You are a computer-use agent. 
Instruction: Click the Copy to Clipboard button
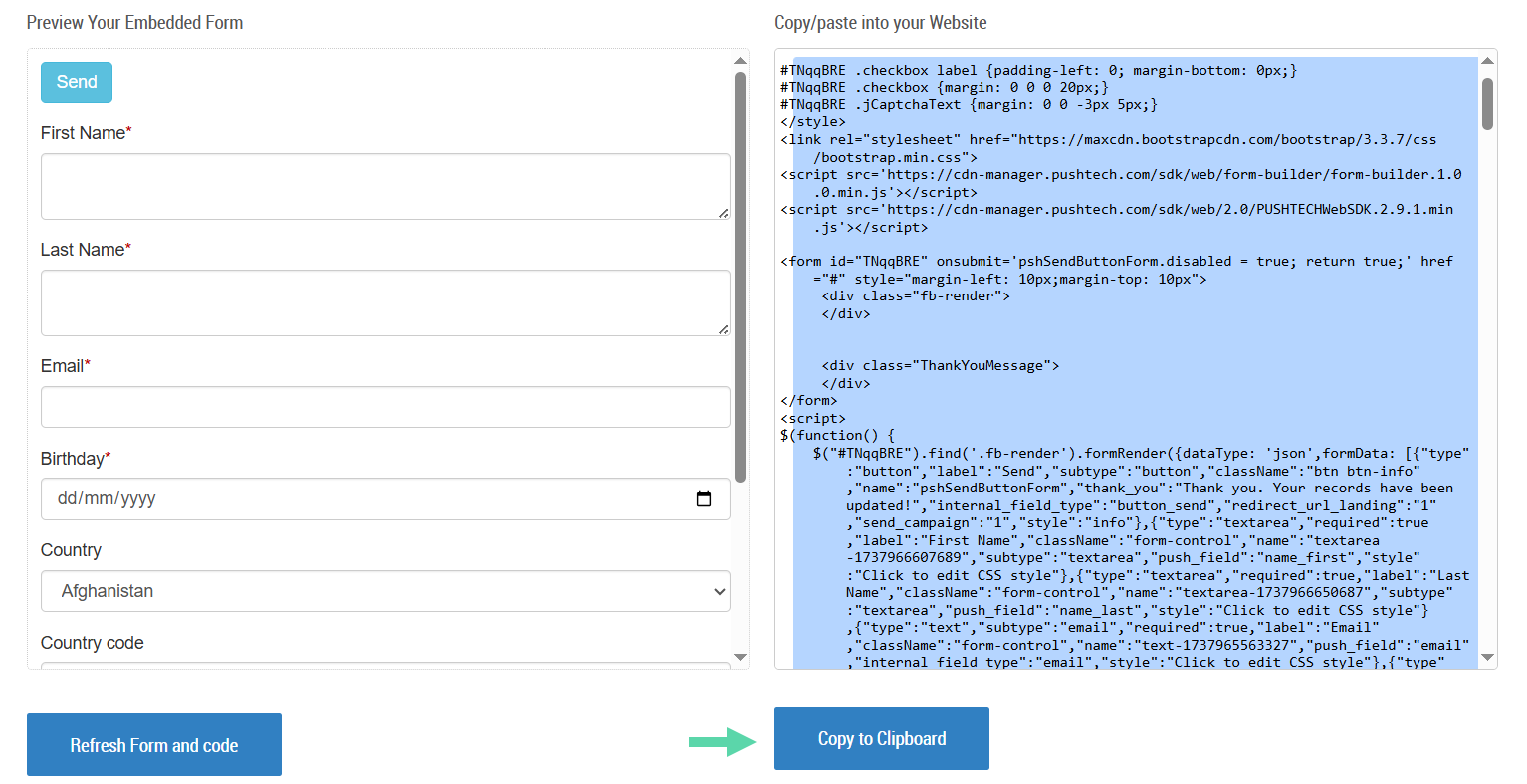pyautogui.click(x=882, y=738)
